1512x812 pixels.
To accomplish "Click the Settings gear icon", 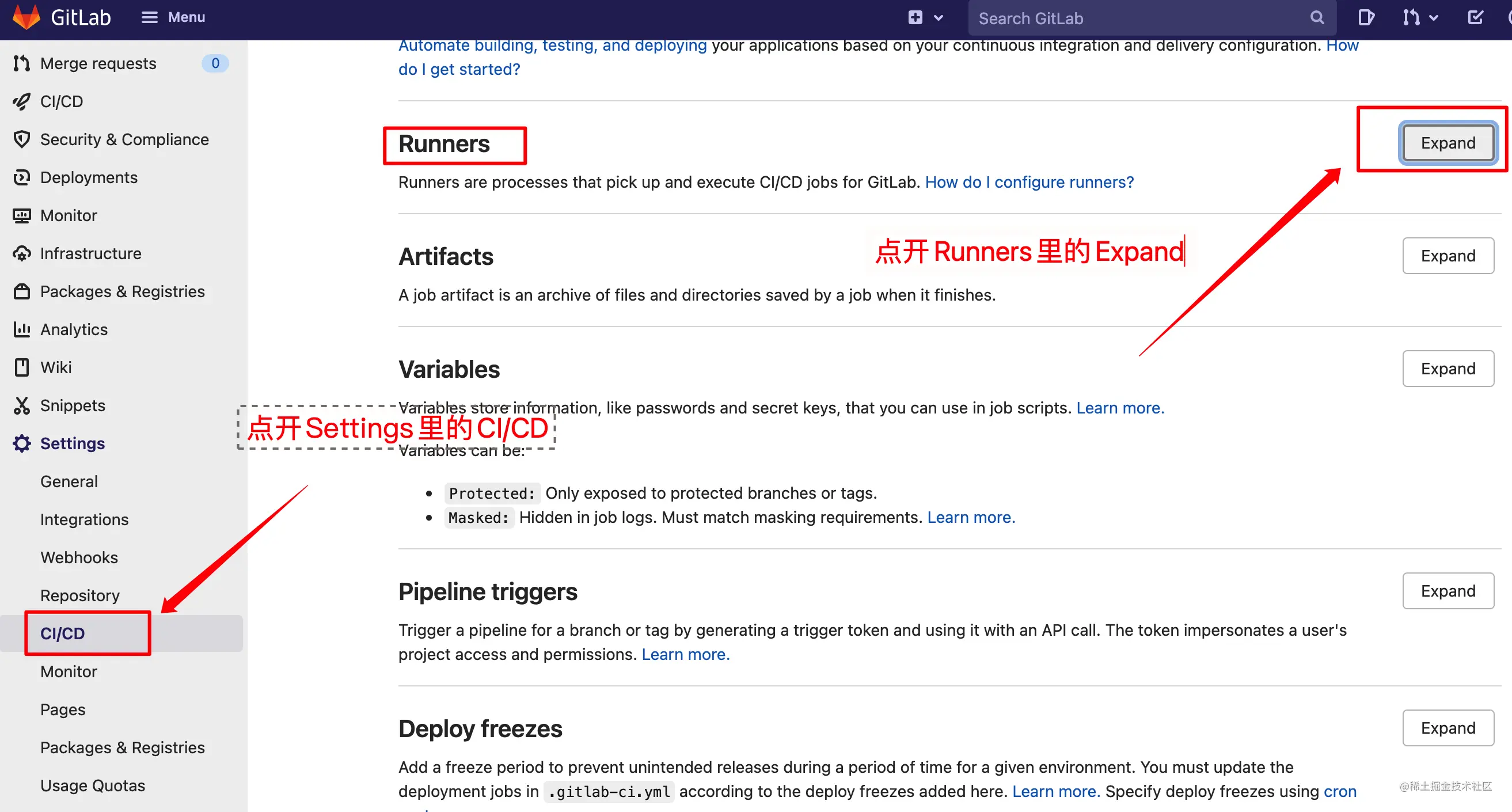I will (22, 443).
